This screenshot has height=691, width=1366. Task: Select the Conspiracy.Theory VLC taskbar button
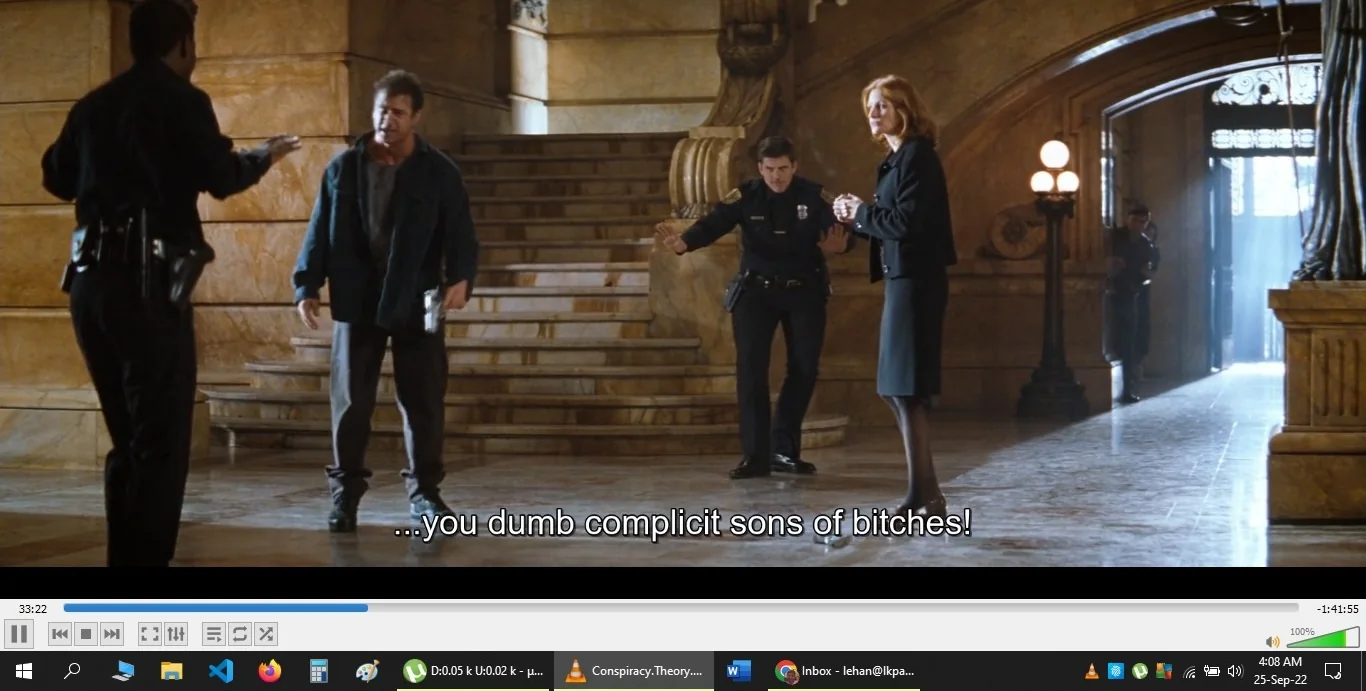[x=634, y=671]
